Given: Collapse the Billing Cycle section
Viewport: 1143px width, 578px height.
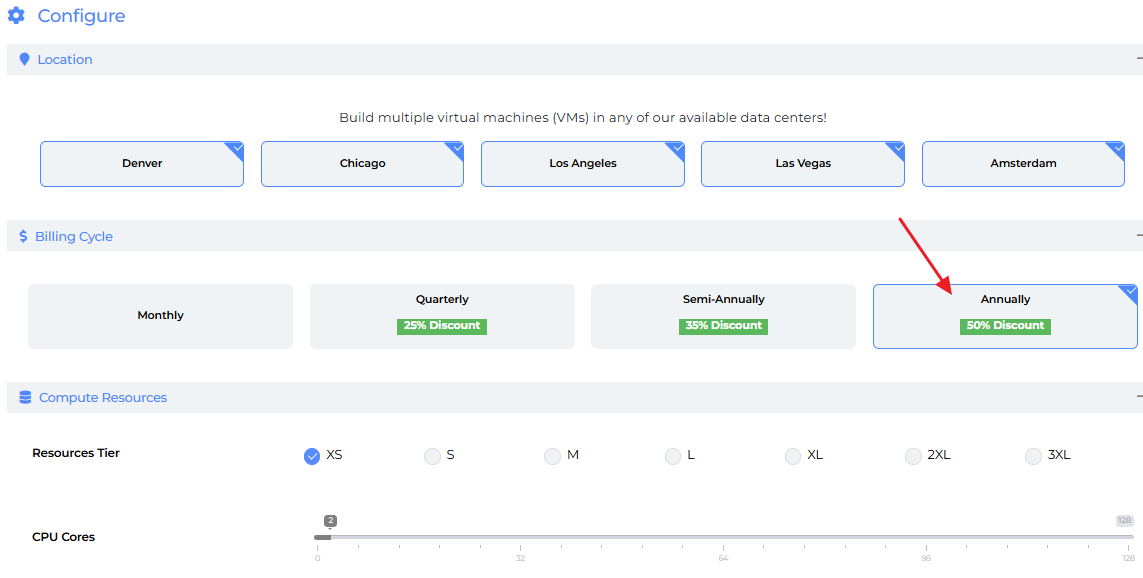Looking at the screenshot, I should [1138, 236].
